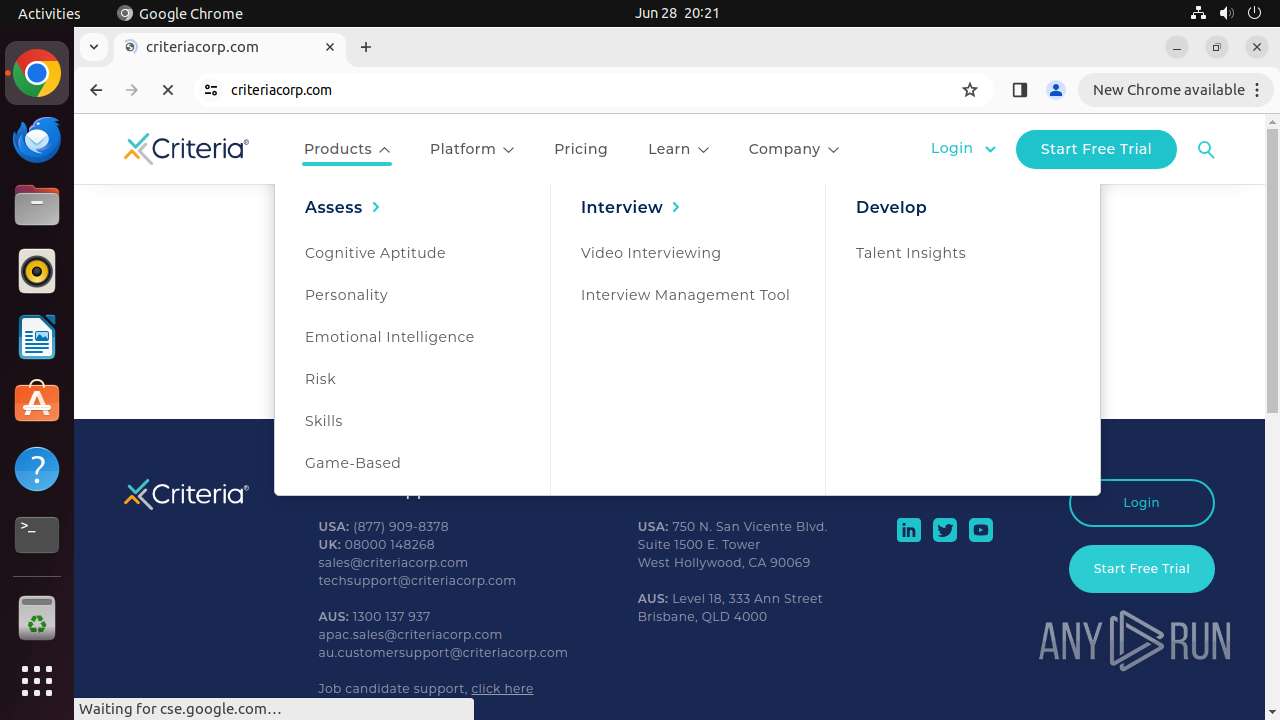Click the page vertical scrollbar
Viewport: 1280px width, 720px height.
pos(1272,270)
